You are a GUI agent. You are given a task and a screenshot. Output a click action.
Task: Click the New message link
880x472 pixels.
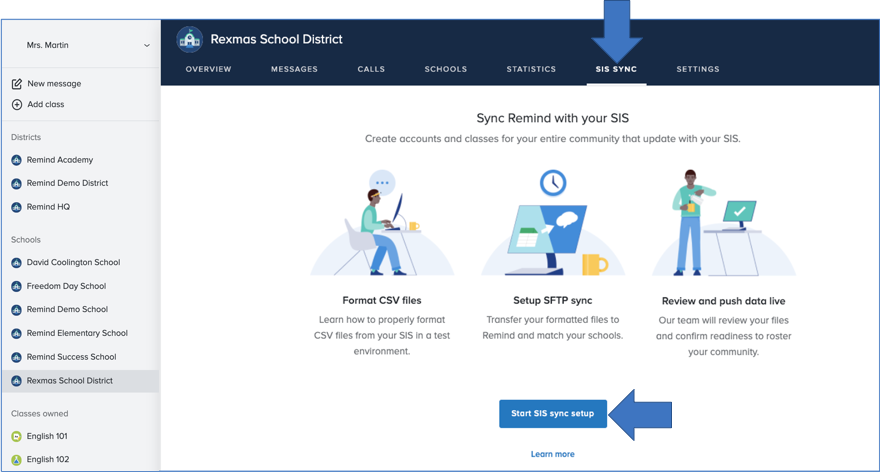coord(54,84)
